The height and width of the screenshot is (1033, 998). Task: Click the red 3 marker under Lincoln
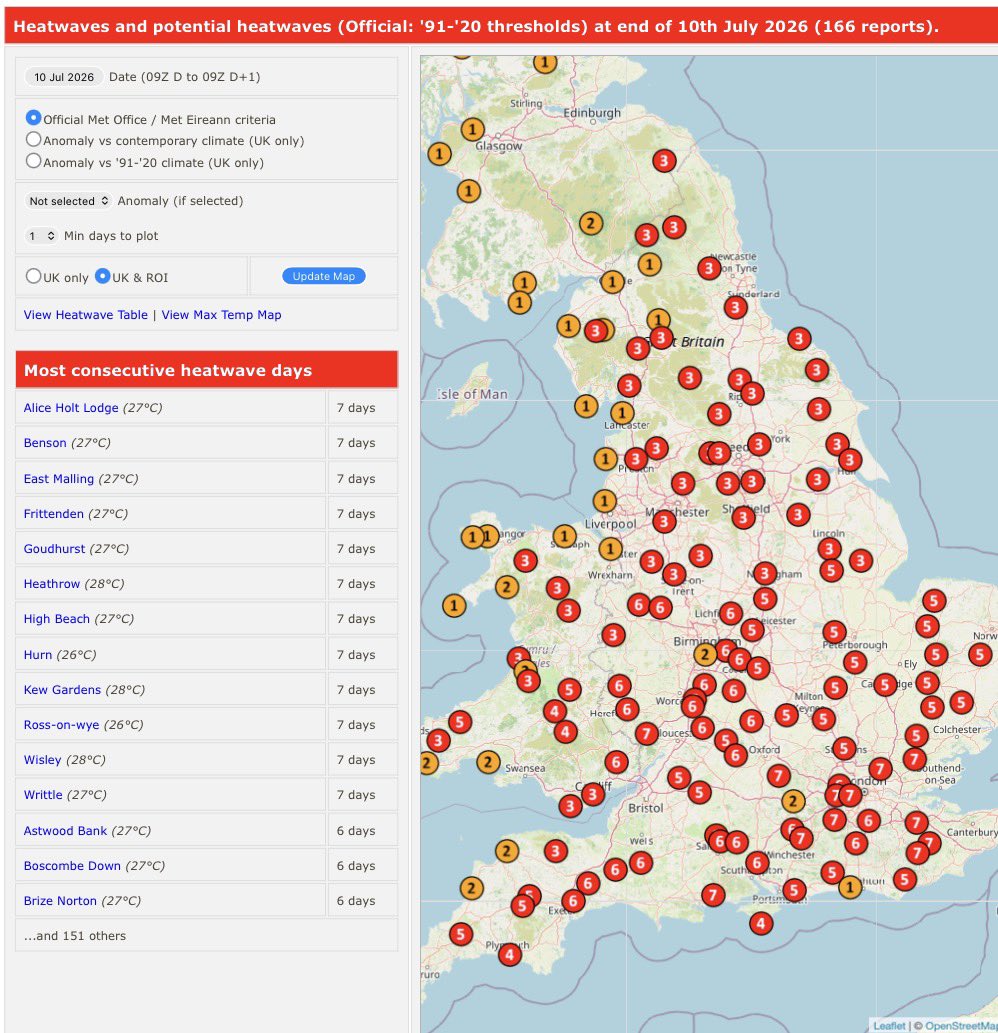click(x=829, y=549)
